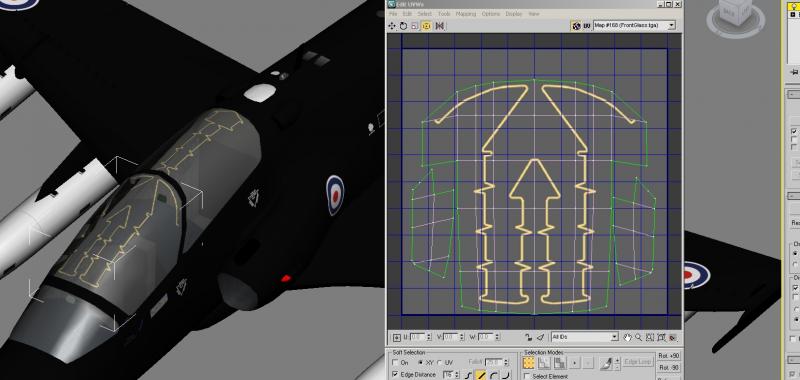Open the Display menu
This screenshot has width=800, height=380.
[x=514, y=14]
